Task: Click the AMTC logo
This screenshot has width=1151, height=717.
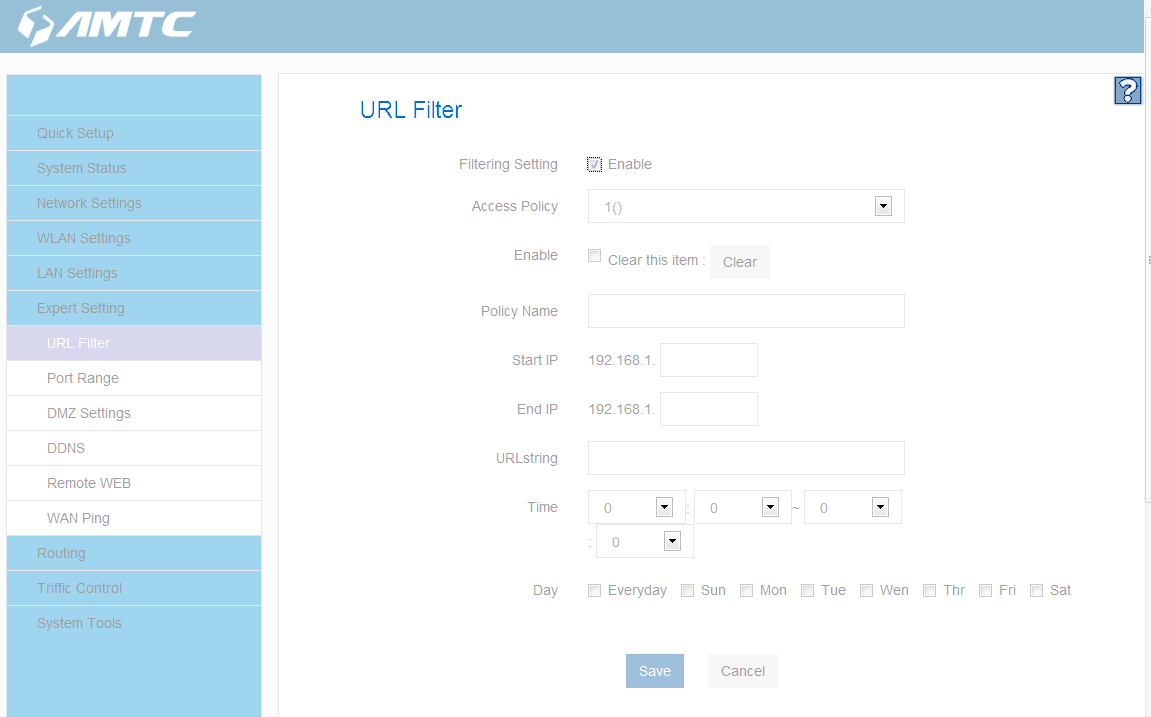Action: pos(106,26)
